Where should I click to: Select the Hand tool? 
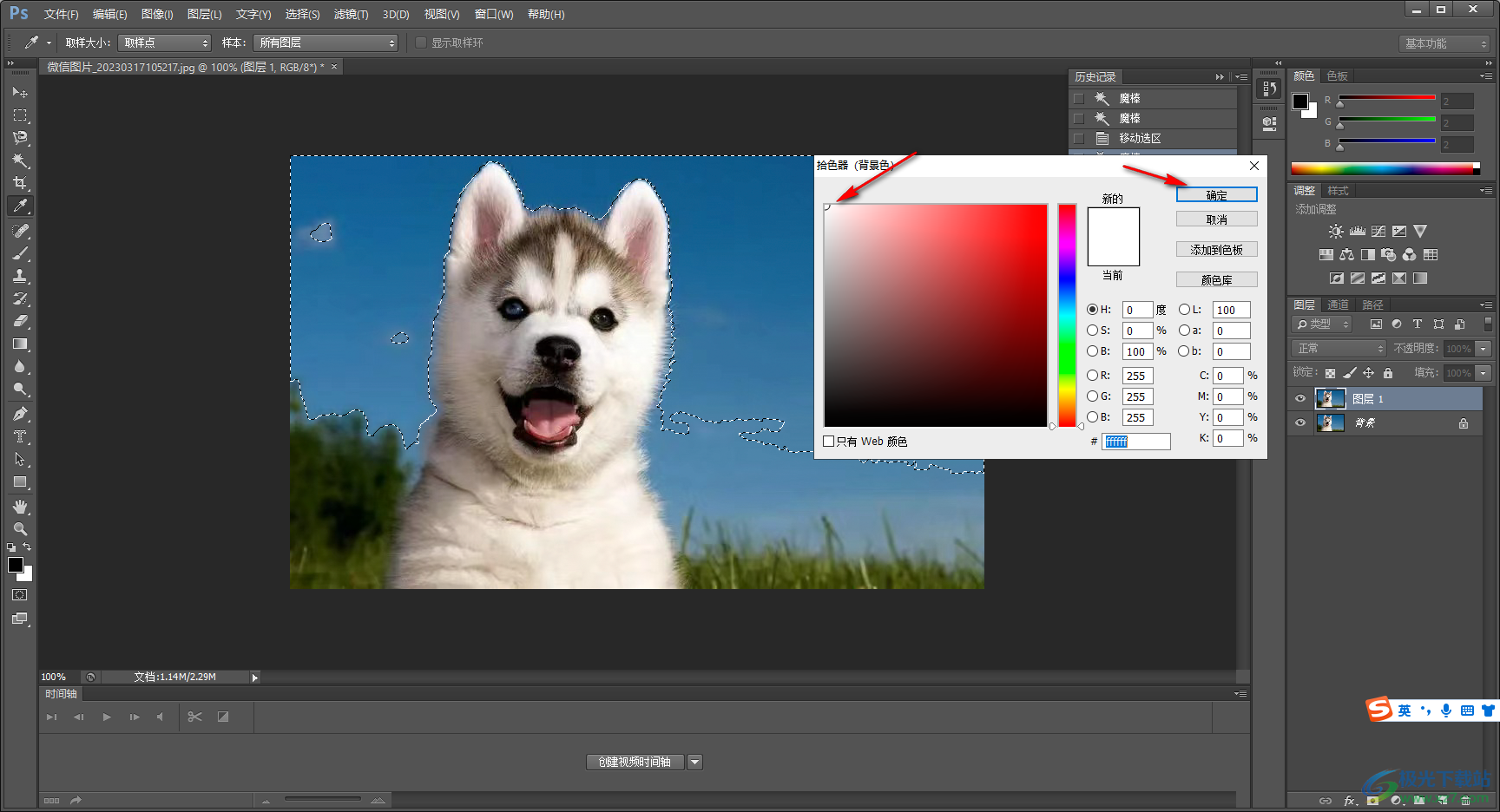(x=20, y=507)
